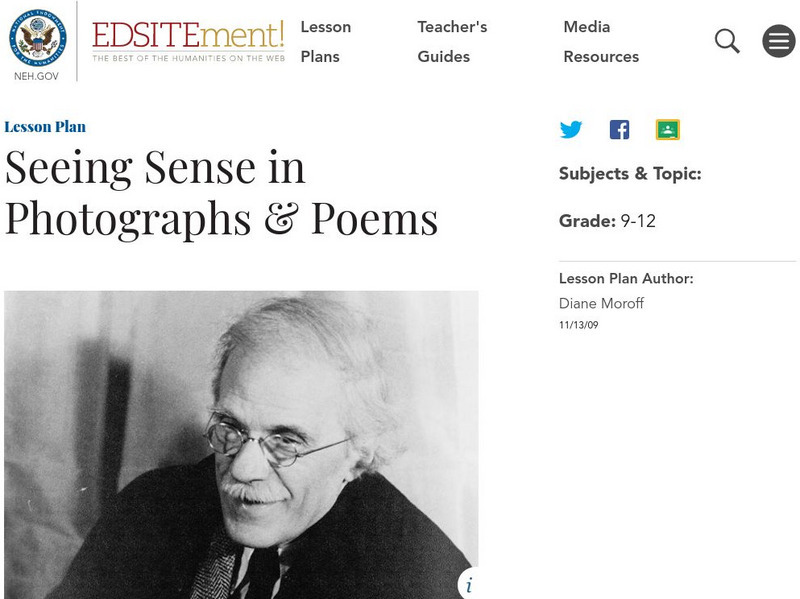This screenshot has width=800, height=599.
Task: Click the EDSITEment site logo
Action: click(185, 38)
